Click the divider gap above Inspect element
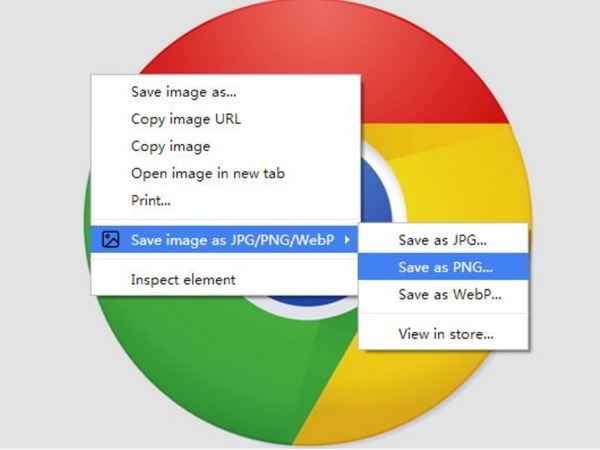Viewport: 600px width, 450px height. [226, 259]
